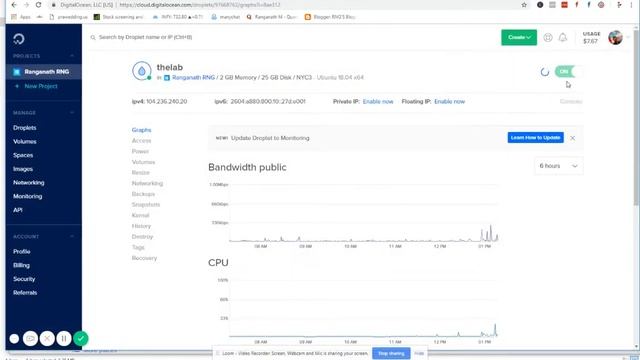This screenshot has height=360, width=640.
Task: Open Networking in the left sidebar
Action: 29,182
